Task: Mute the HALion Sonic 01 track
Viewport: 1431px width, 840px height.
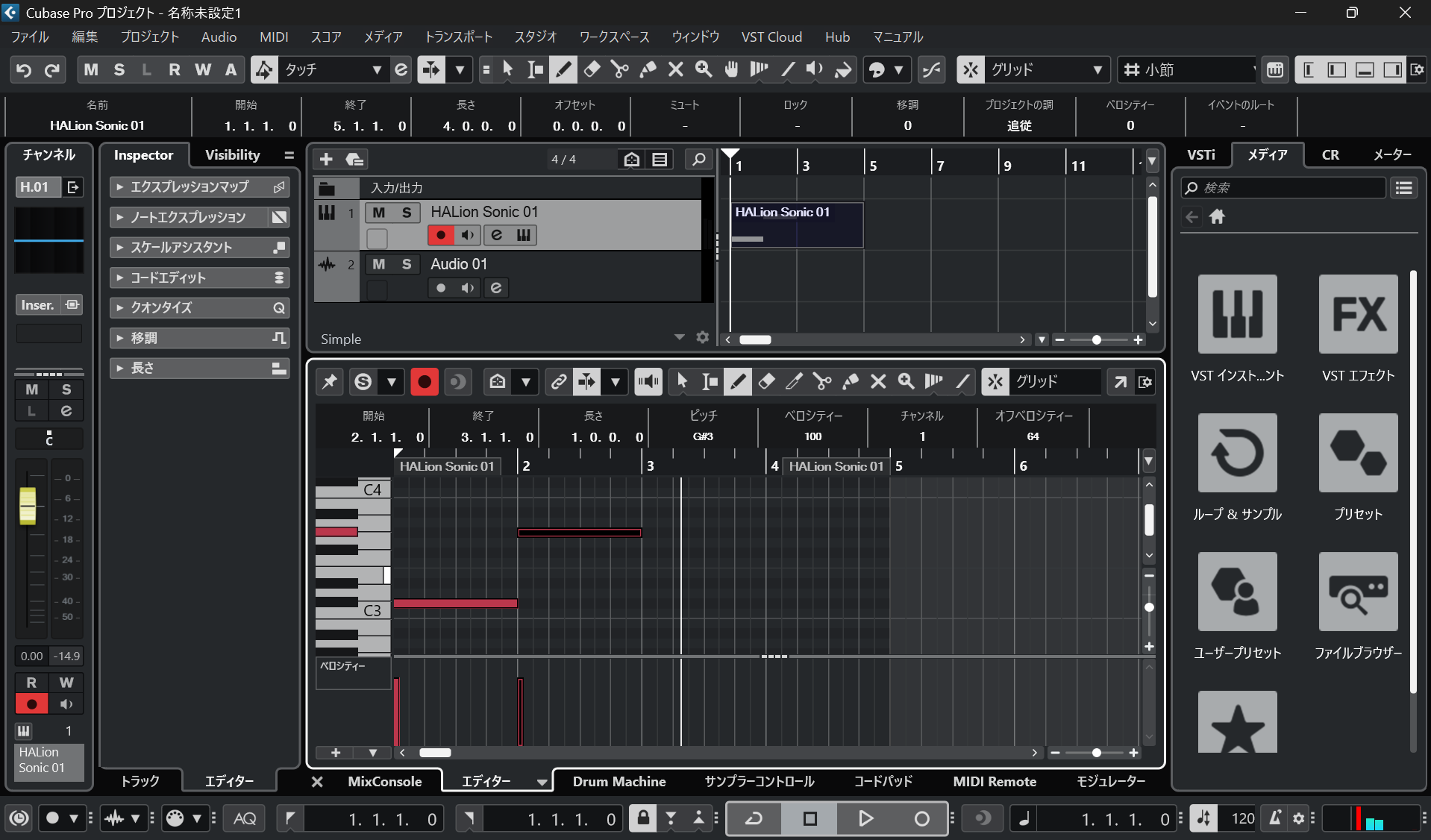Action: pos(379,213)
